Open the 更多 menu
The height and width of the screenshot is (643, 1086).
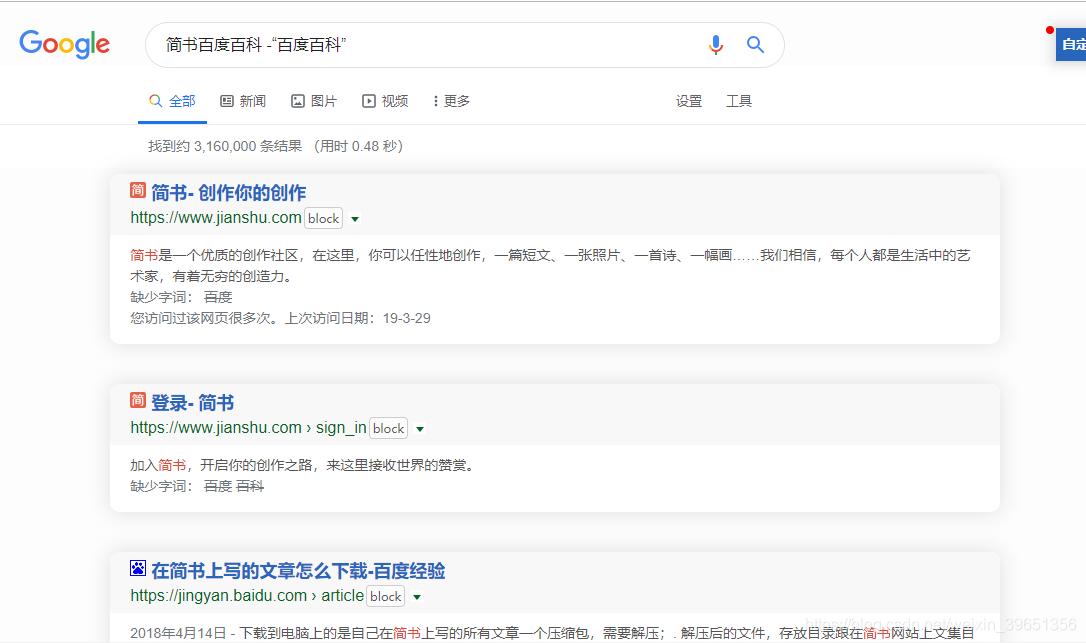(x=452, y=101)
